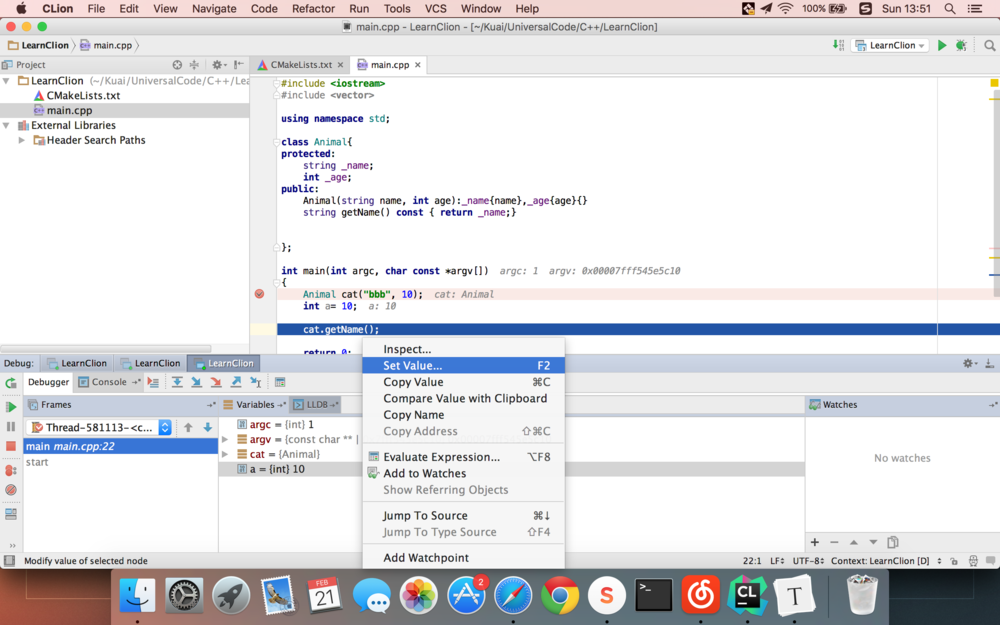Screen dimensions: 1000x625
Task: Choose Set Value... in the context menu
Action: tap(463, 365)
